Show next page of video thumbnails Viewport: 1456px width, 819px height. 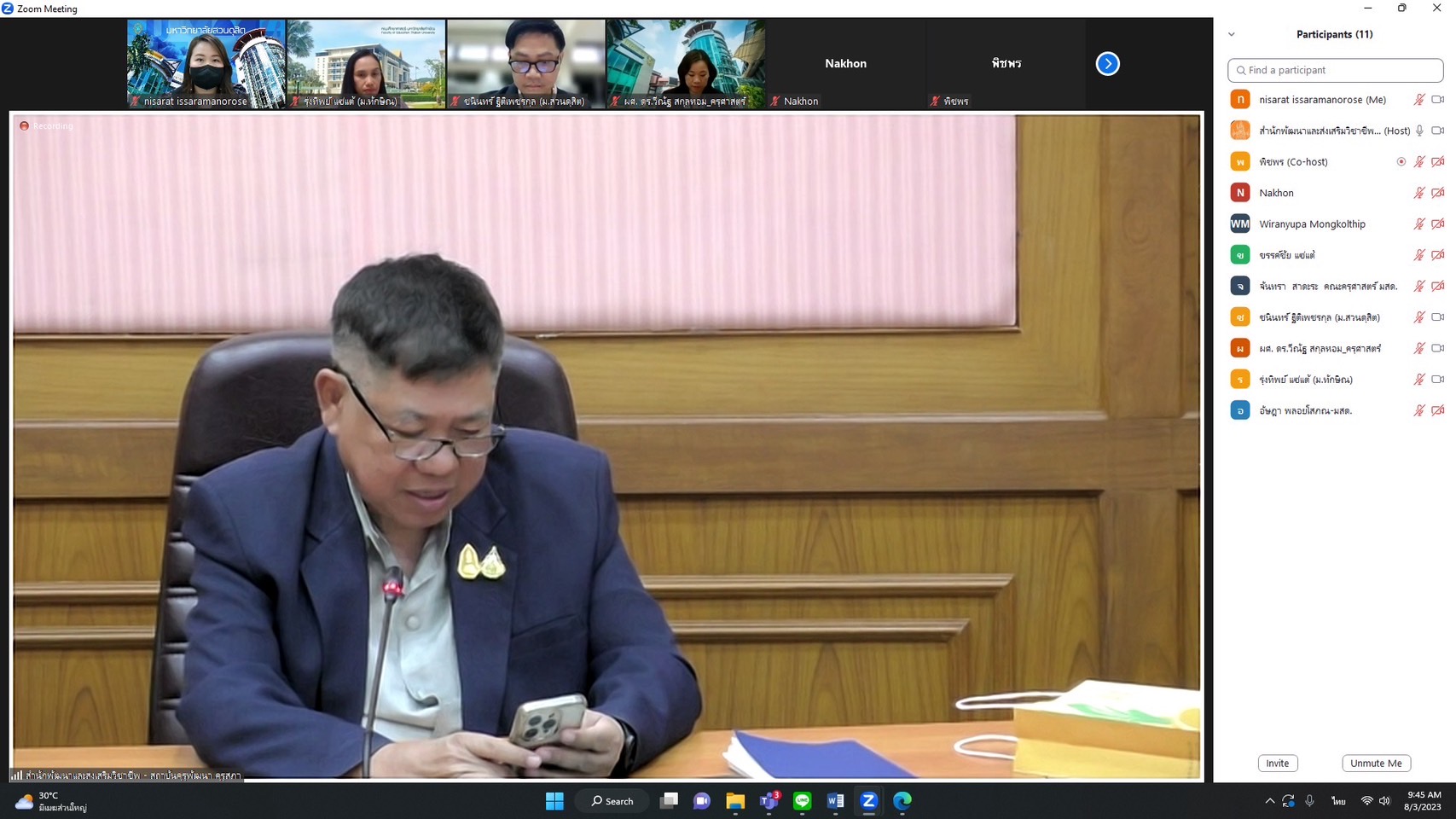(x=1107, y=64)
